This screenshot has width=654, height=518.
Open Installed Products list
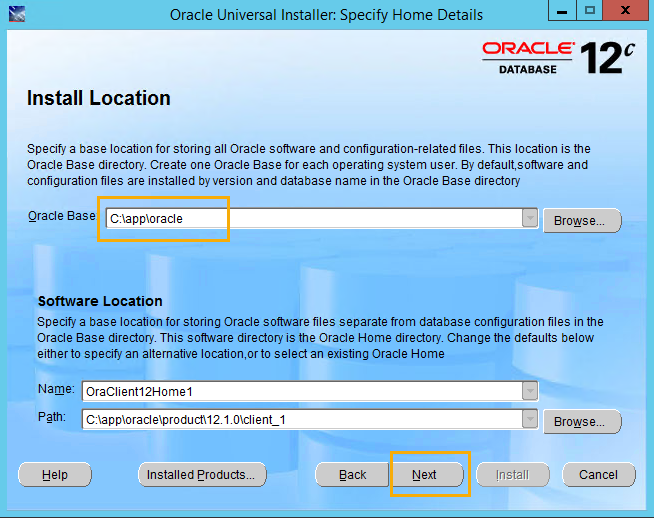pos(202,475)
